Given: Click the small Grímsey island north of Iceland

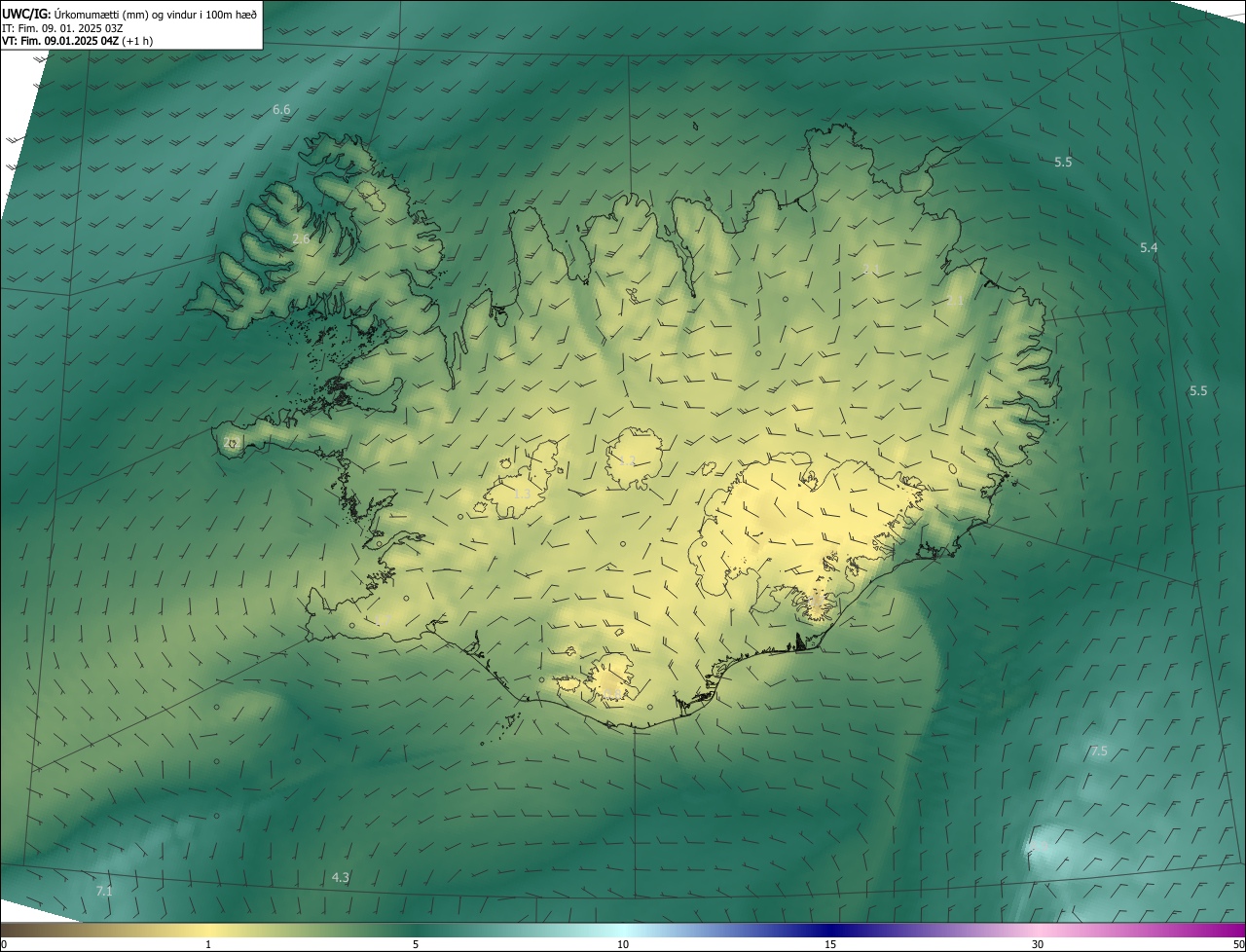Looking at the screenshot, I should pos(697,125).
